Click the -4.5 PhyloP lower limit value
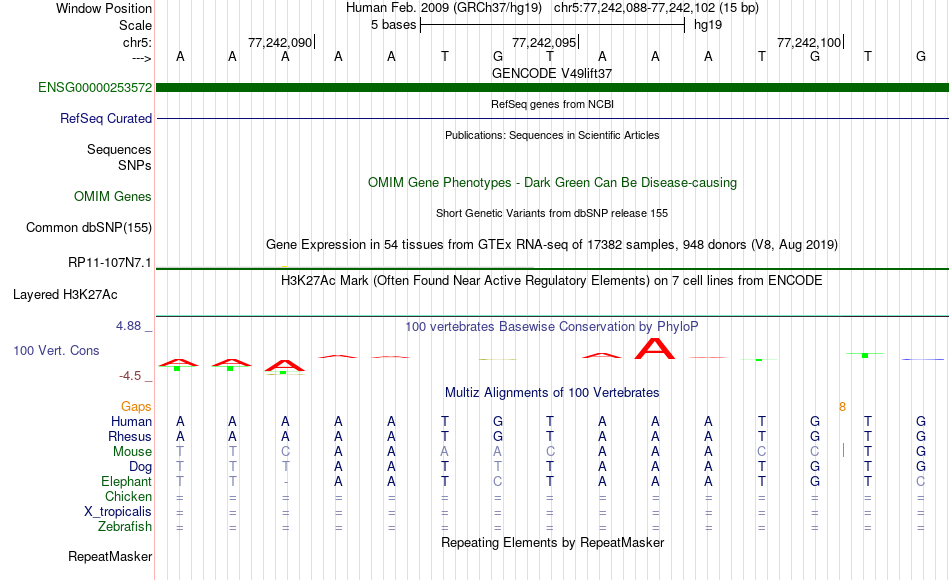Image resolution: width=950 pixels, height=580 pixels. tap(130, 376)
